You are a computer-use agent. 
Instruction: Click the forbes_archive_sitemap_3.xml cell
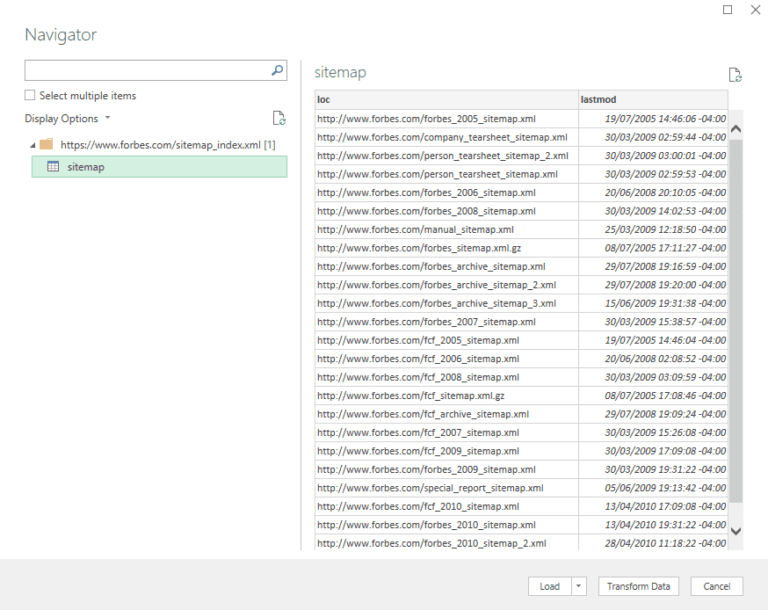(x=446, y=303)
